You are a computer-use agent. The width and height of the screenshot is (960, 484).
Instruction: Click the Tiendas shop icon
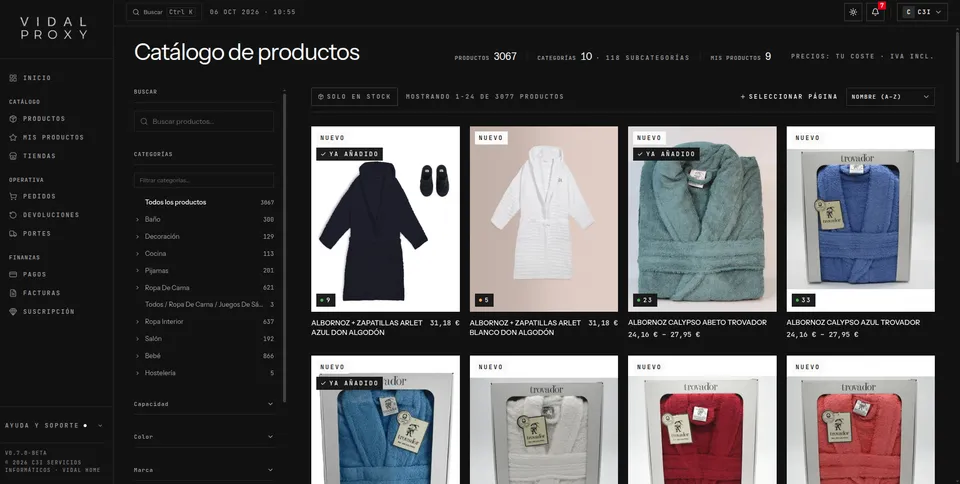click(x=13, y=156)
